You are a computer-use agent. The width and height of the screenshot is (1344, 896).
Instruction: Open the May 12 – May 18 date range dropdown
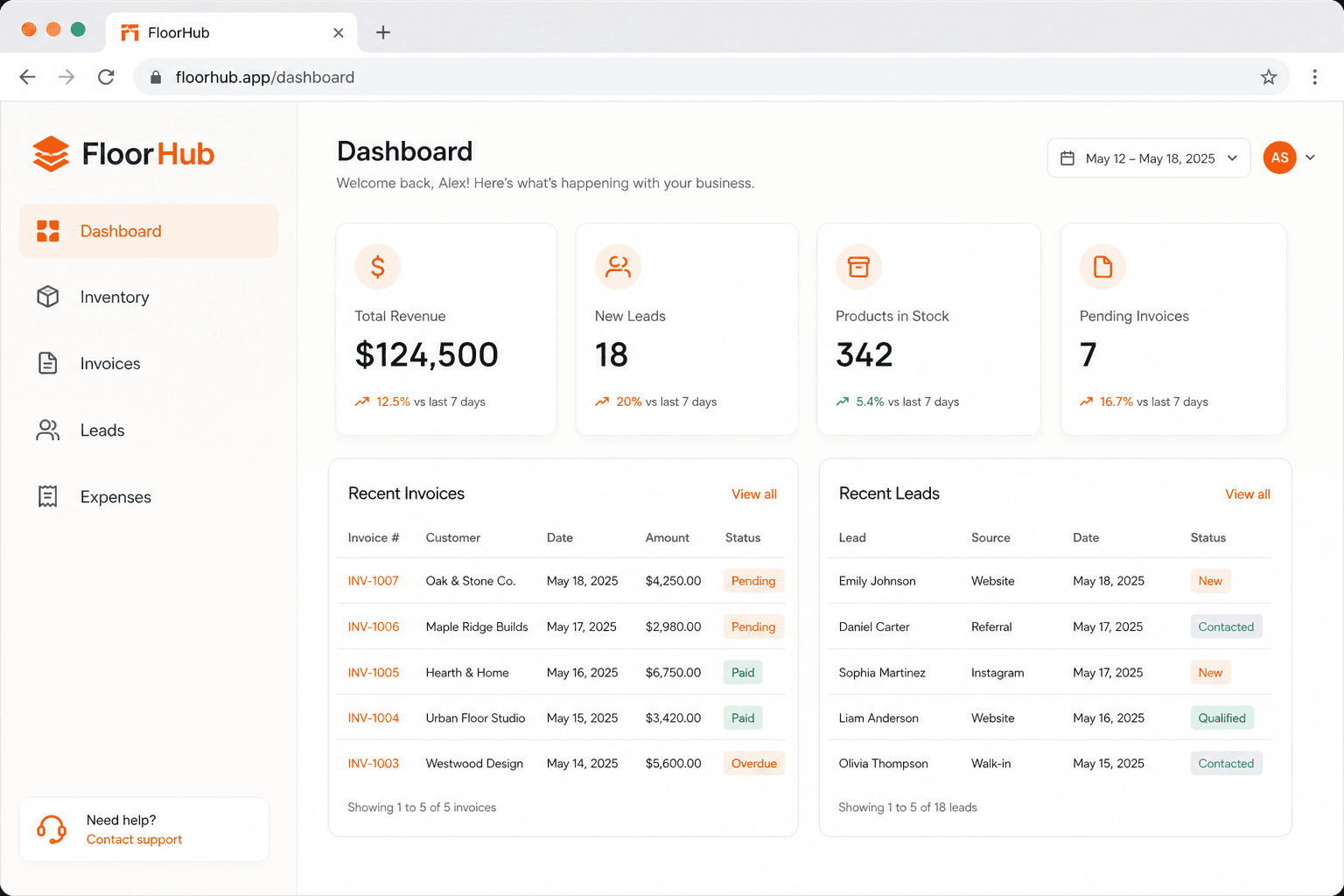tap(1149, 158)
